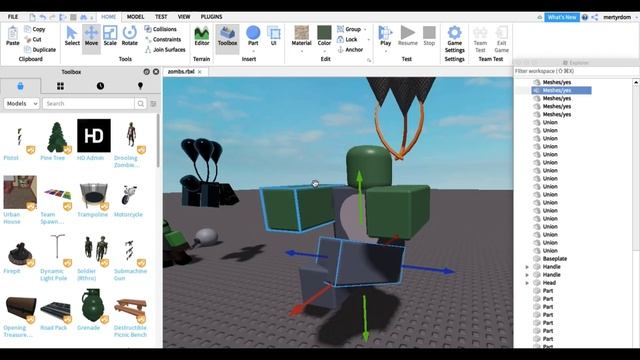The height and width of the screenshot is (360, 640).
Task: Cut the selected object
Action: [33, 40]
